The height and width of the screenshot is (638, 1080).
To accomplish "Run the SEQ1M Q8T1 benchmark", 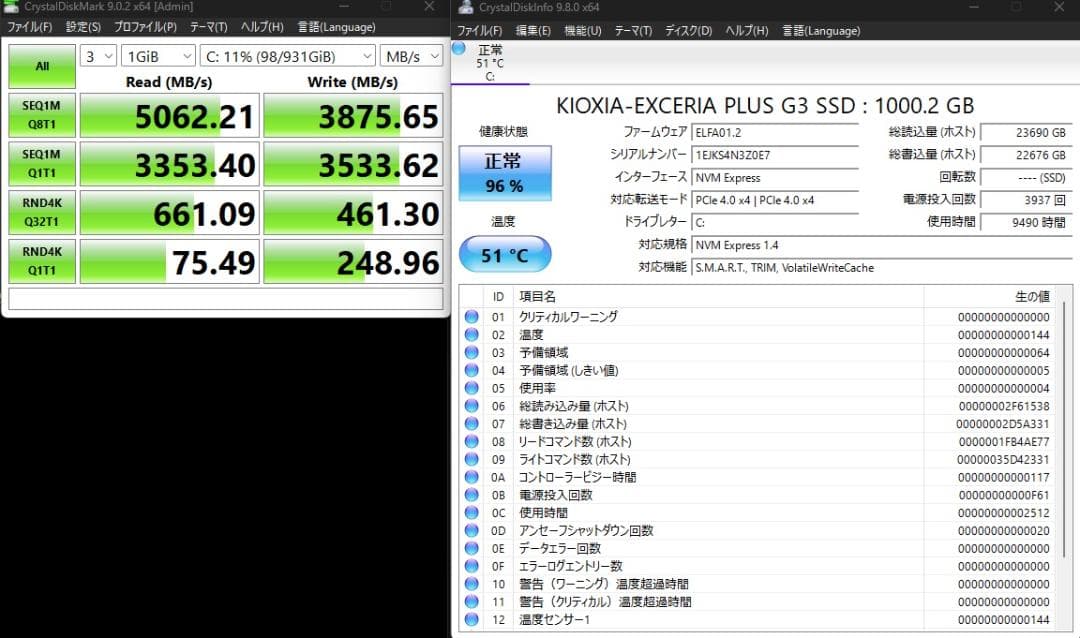I will click(42, 115).
